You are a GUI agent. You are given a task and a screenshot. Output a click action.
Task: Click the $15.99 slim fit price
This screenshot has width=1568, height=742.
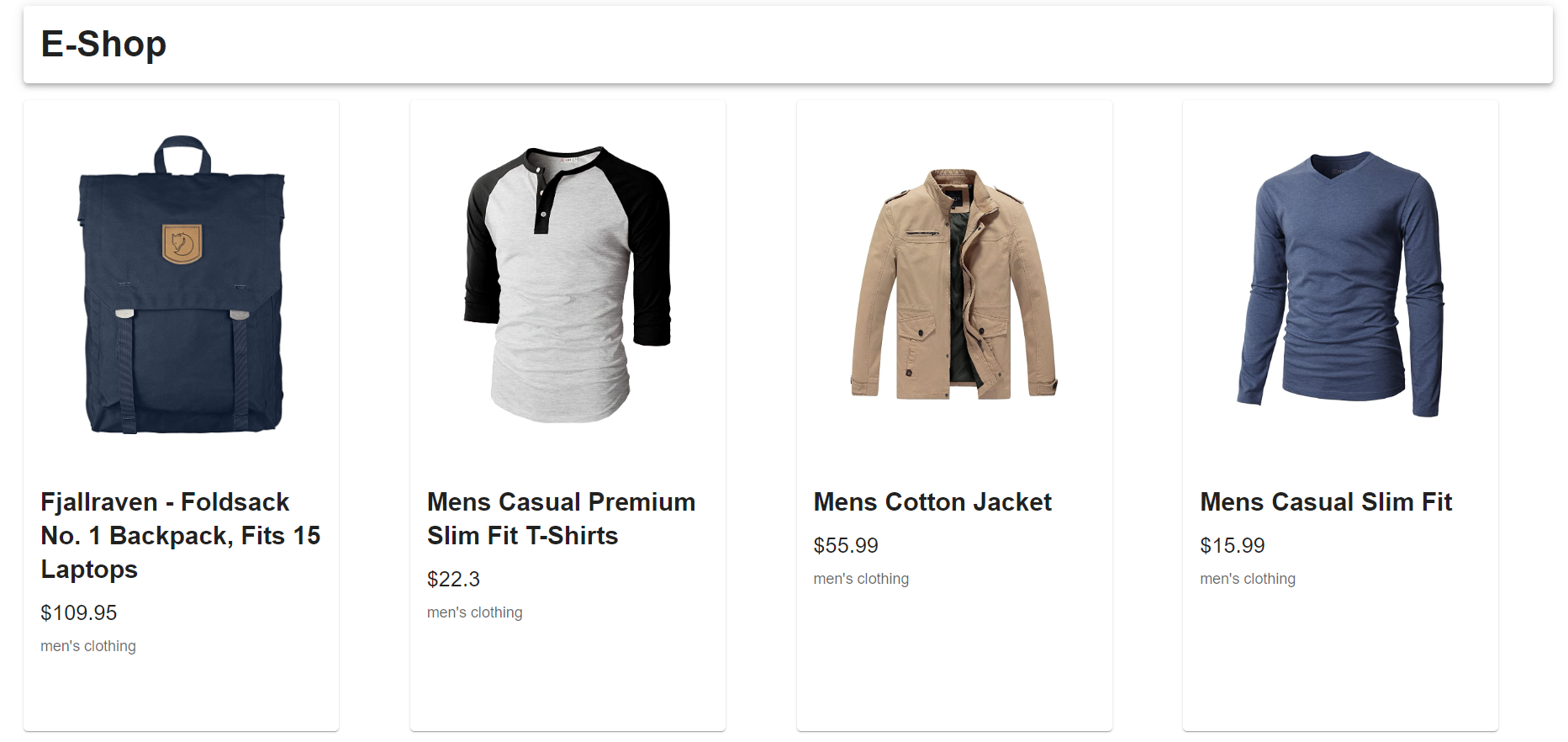pos(1232,545)
